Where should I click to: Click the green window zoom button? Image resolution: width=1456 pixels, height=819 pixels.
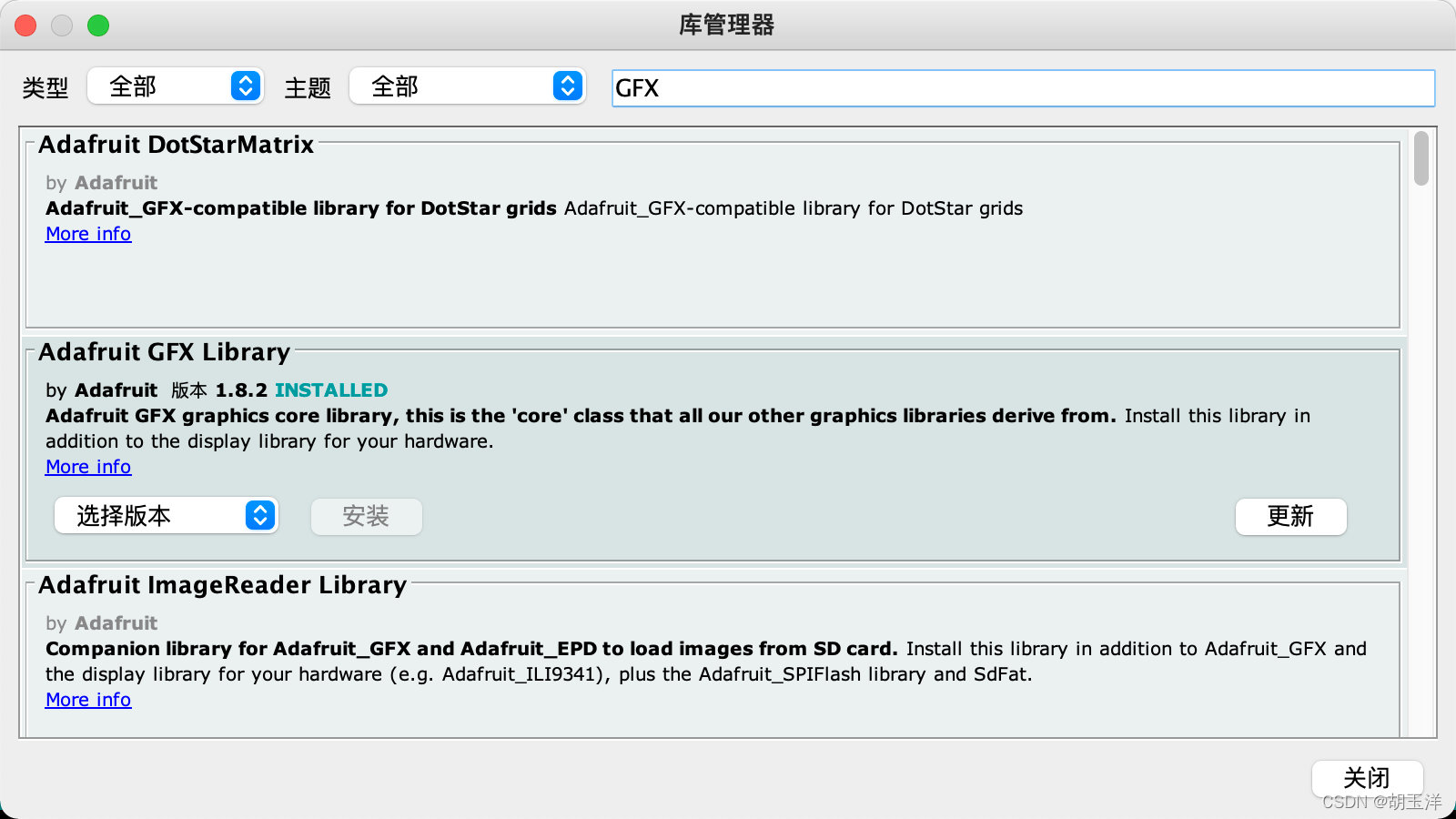click(x=98, y=25)
